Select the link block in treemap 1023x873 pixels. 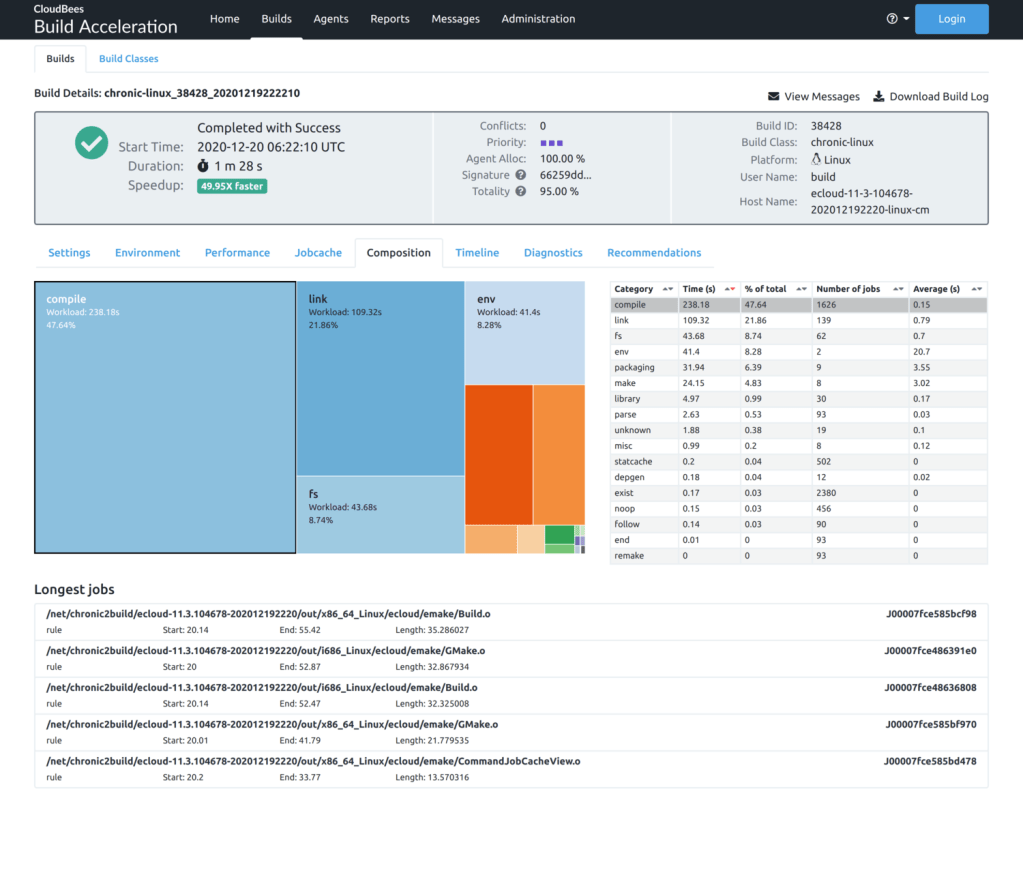pyautogui.click(x=380, y=378)
